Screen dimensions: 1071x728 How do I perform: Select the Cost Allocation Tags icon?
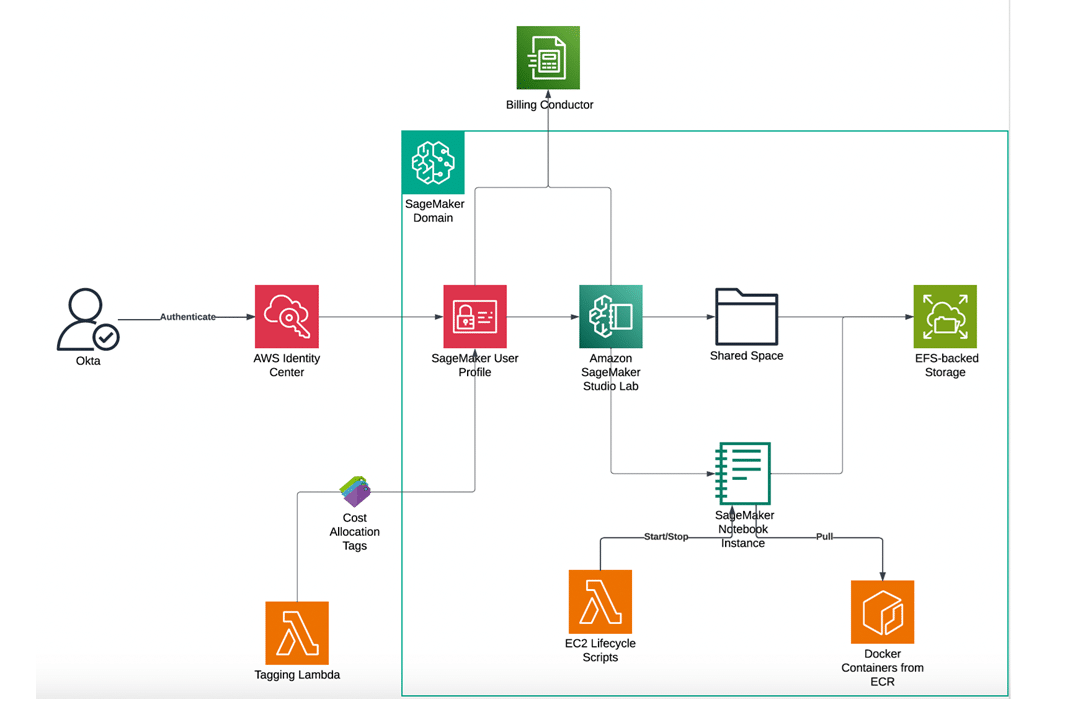[x=355, y=490]
